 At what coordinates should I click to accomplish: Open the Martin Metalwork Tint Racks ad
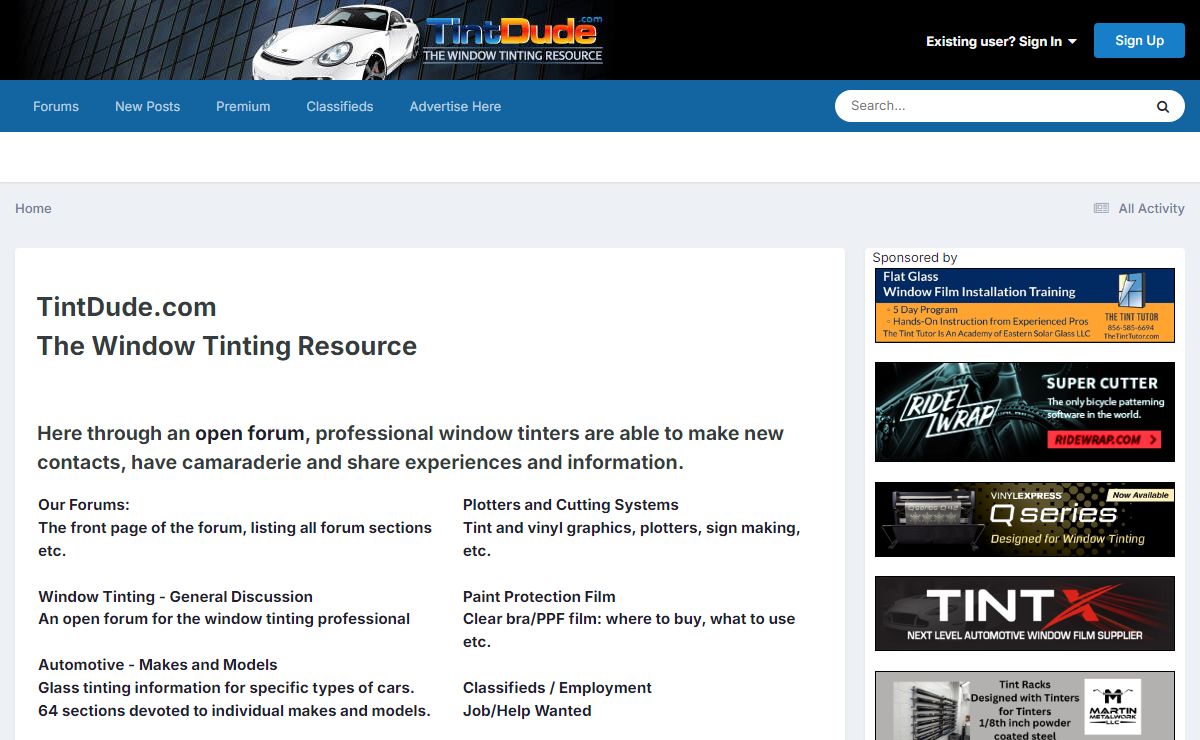tap(1025, 706)
